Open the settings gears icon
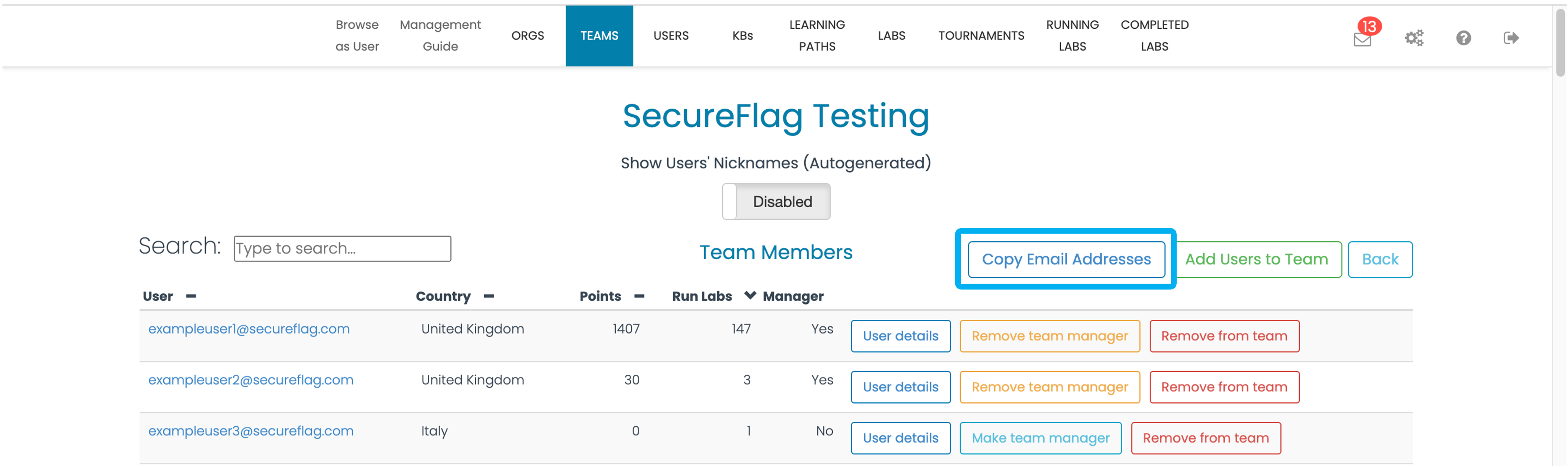This screenshot has width=1568, height=467. [x=1414, y=38]
